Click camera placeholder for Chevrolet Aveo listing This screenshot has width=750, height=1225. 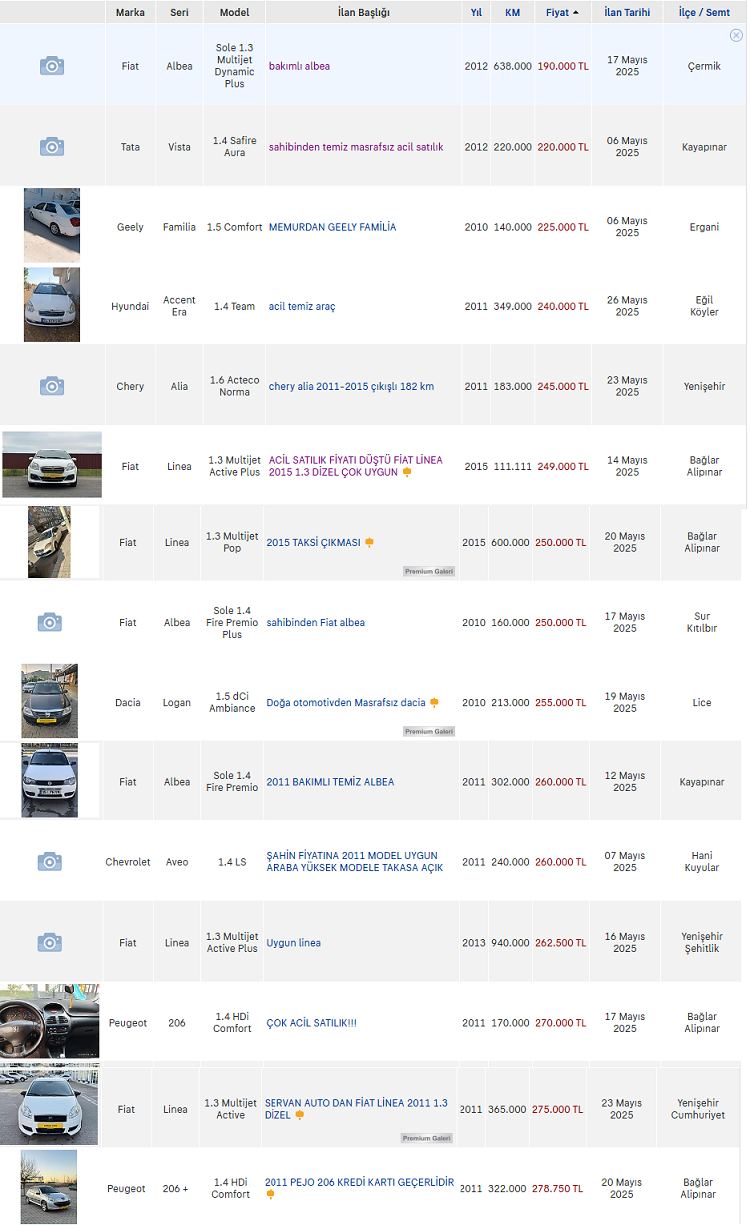tap(50, 861)
